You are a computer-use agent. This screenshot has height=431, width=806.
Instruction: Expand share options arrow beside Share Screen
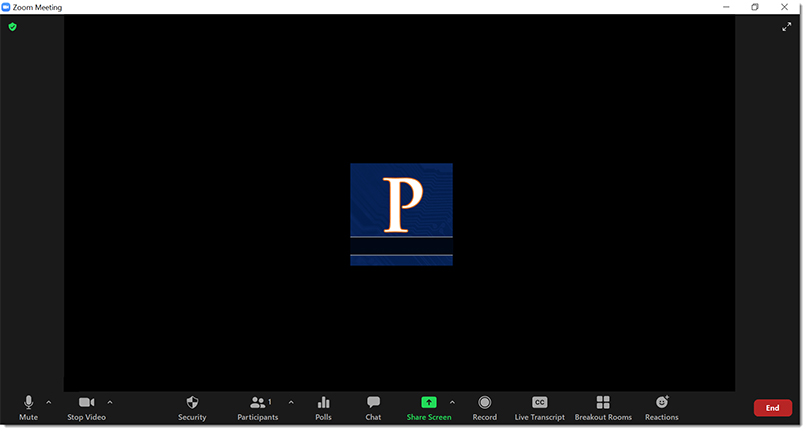point(452,402)
